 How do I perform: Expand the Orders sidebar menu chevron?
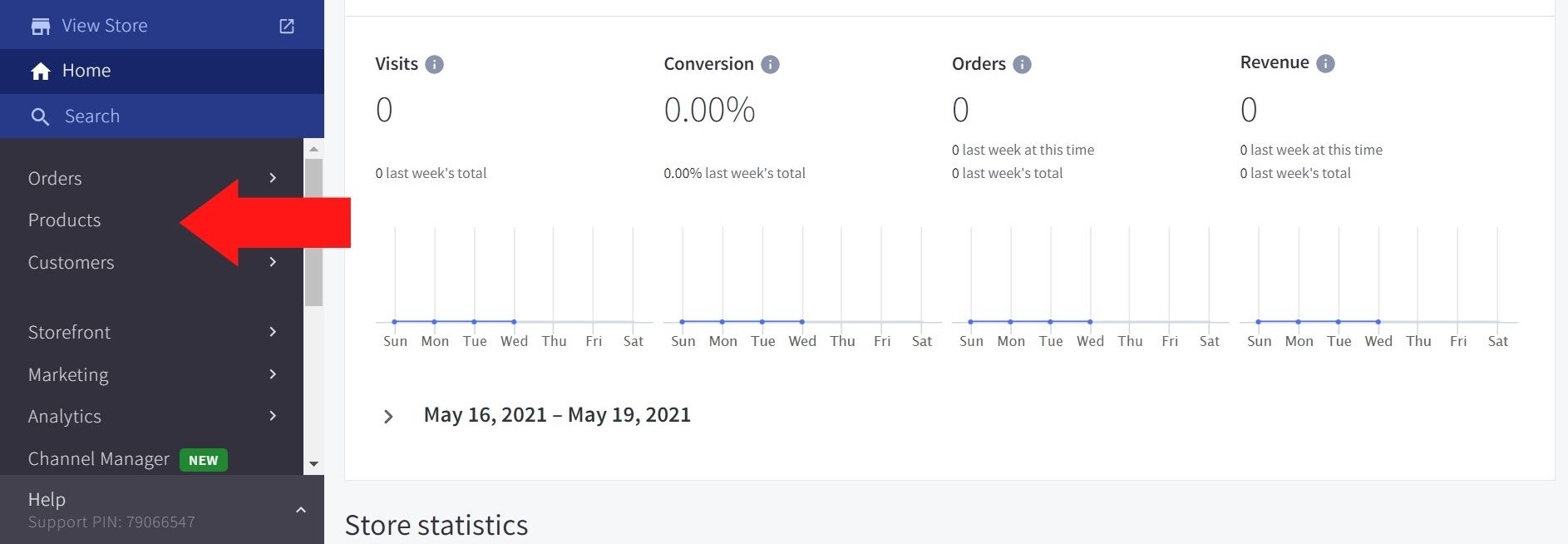[273, 178]
